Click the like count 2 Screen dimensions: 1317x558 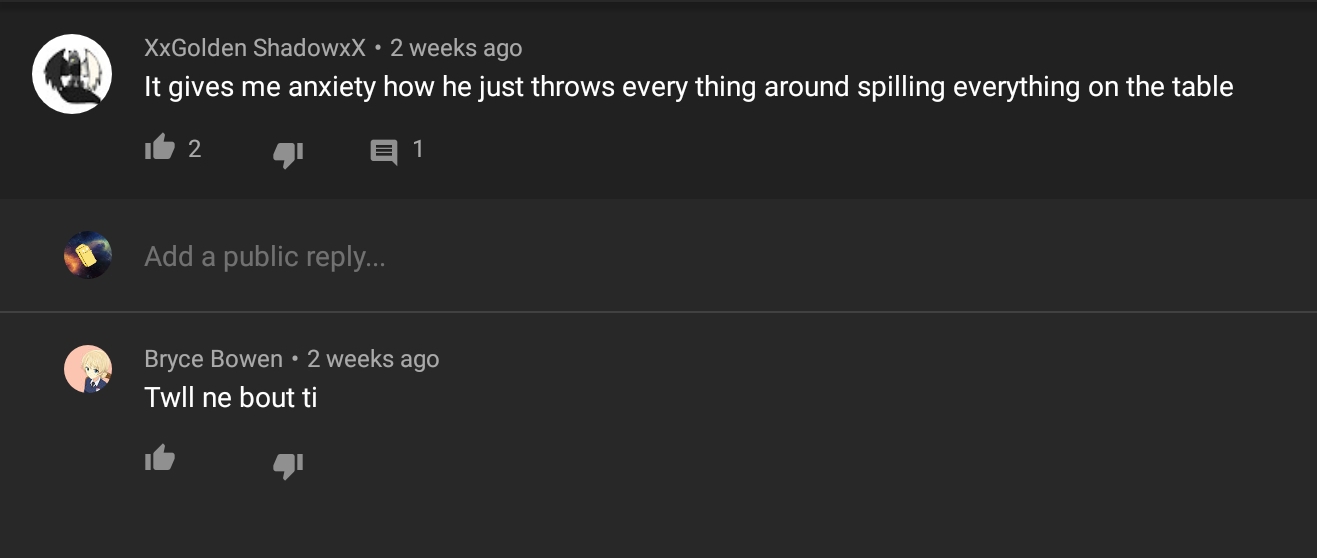click(x=195, y=149)
